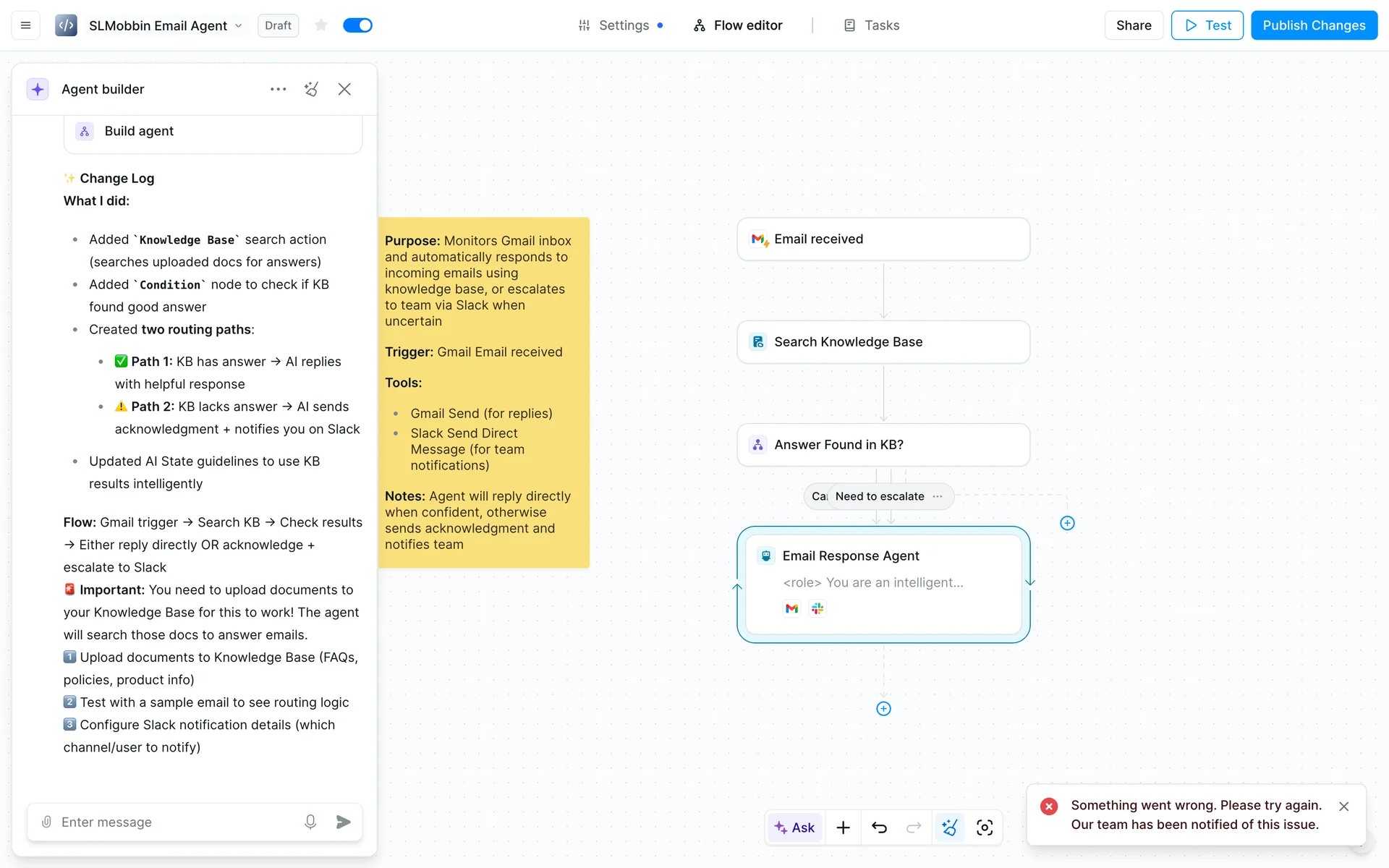Star the agent as favorite
The height and width of the screenshot is (868, 1389).
pyautogui.click(x=321, y=25)
